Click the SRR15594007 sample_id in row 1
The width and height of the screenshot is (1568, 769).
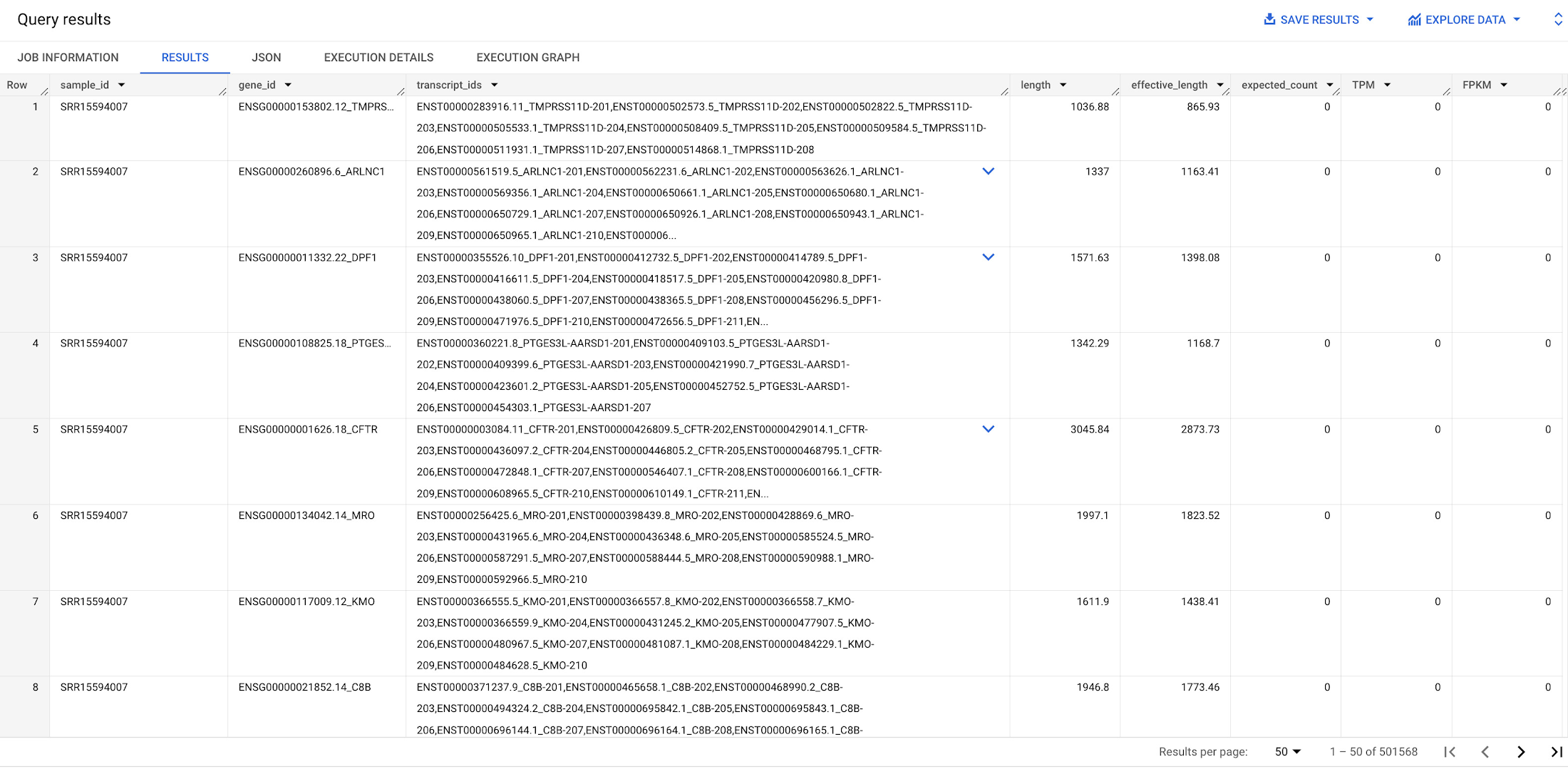click(94, 107)
